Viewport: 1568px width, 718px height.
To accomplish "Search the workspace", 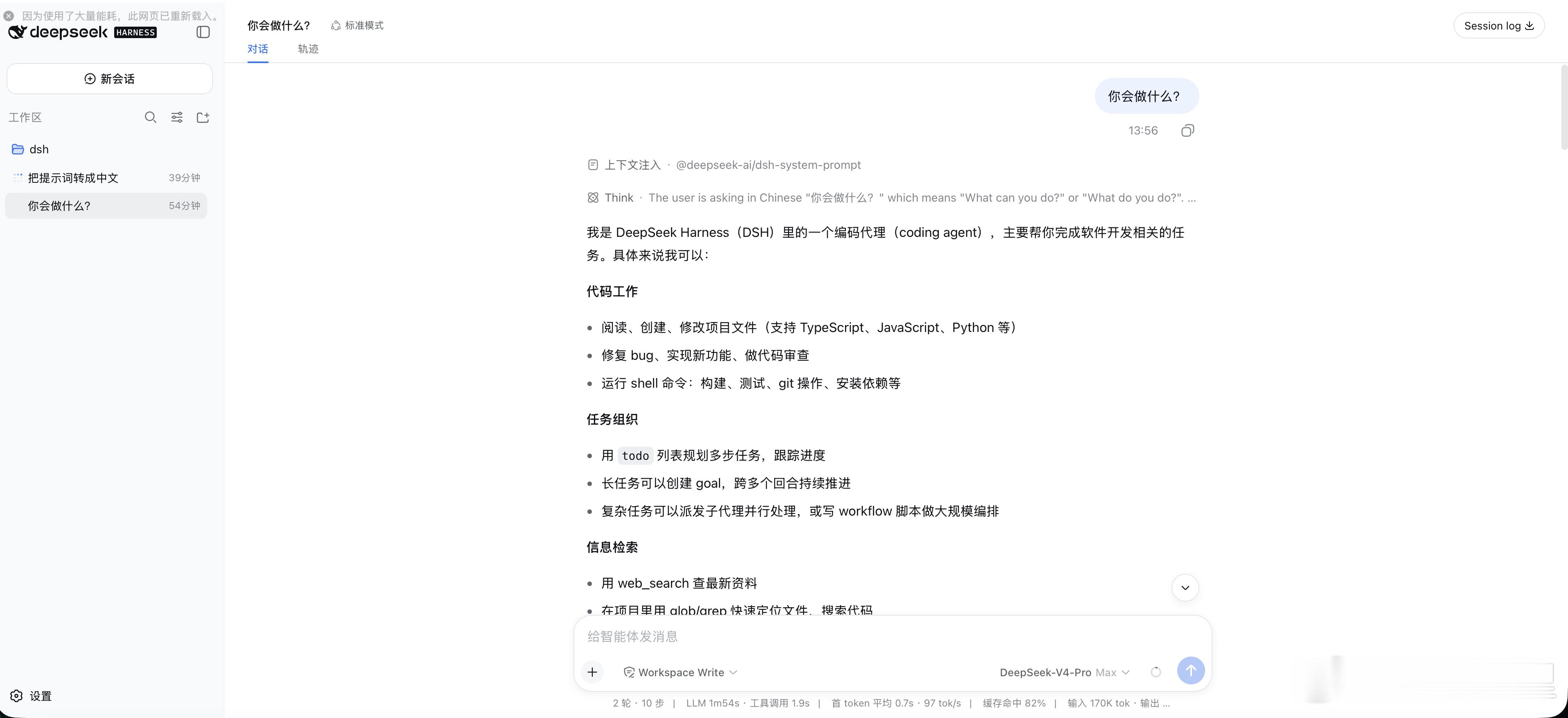I will point(150,118).
